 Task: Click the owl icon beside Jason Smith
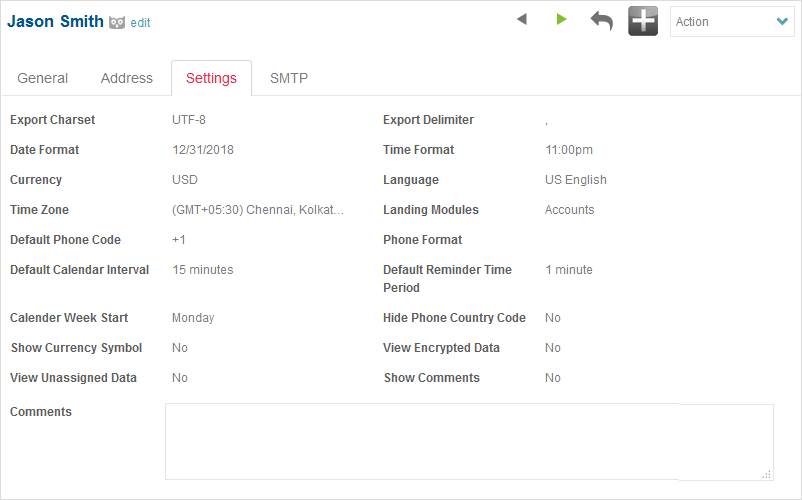(117, 22)
